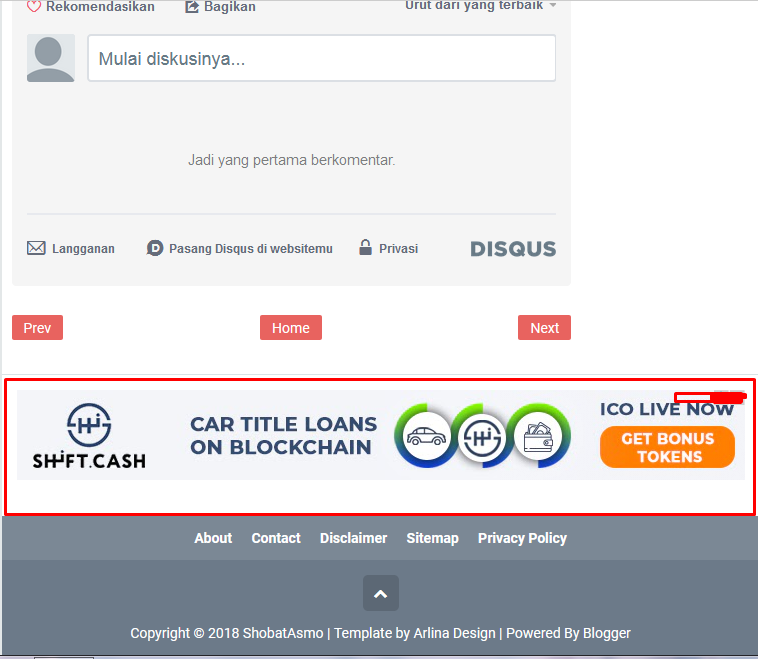The height and width of the screenshot is (659, 758).
Task: Open the 'Urut dari yang terbaik' sort dropdown
Action: [481, 5]
